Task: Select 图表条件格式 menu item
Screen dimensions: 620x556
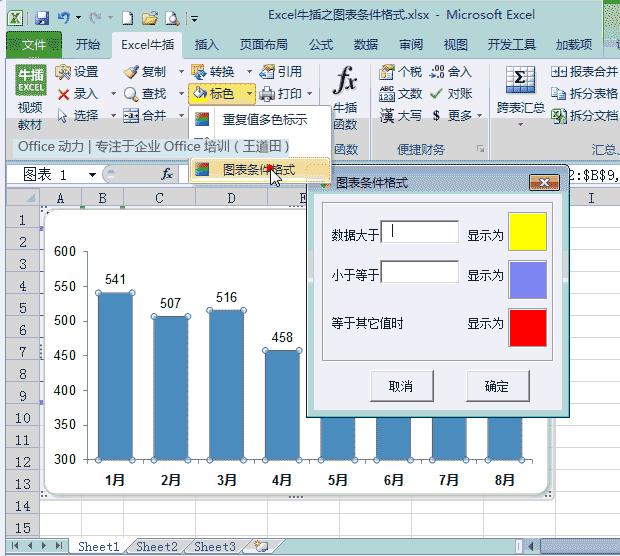Action: click(x=260, y=170)
